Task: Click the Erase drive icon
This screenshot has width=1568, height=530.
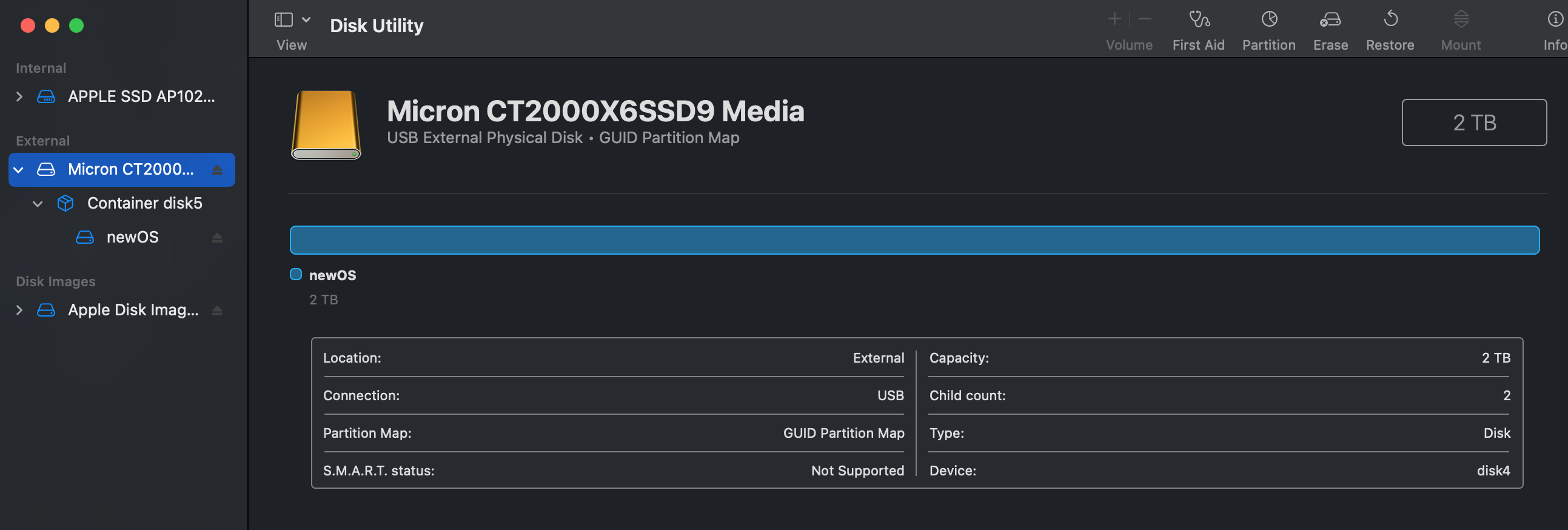Action: pyautogui.click(x=1330, y=19)
